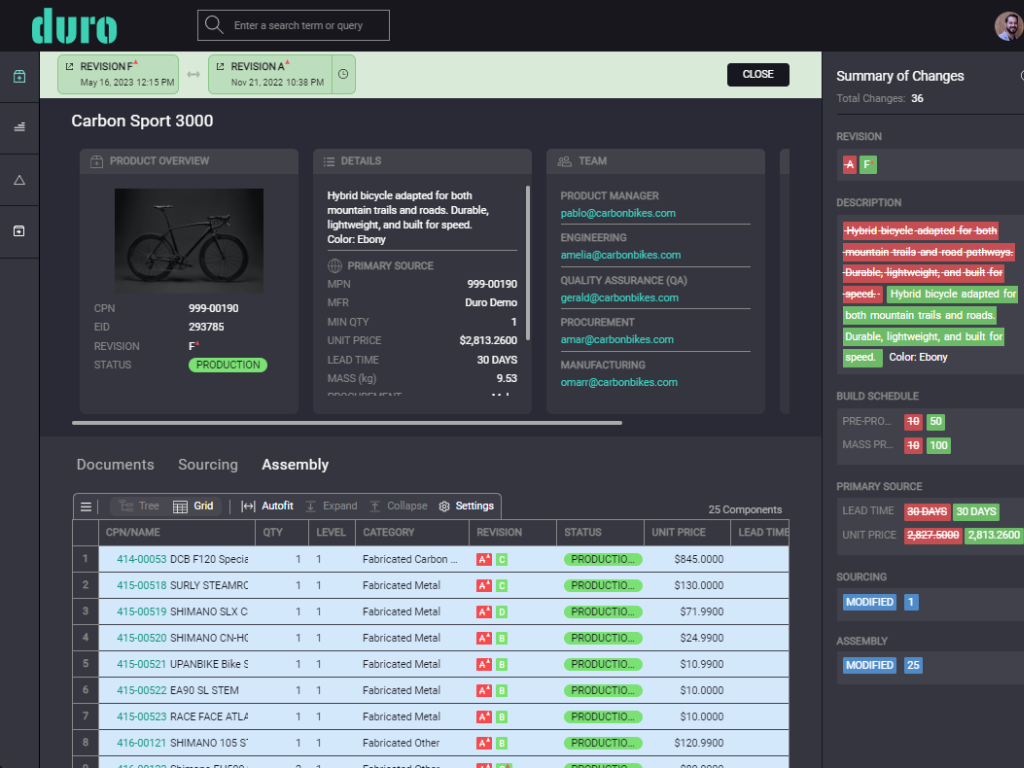1024x768 pixels.
Task: Switch to the Documents tab
Action: [115, 465]
